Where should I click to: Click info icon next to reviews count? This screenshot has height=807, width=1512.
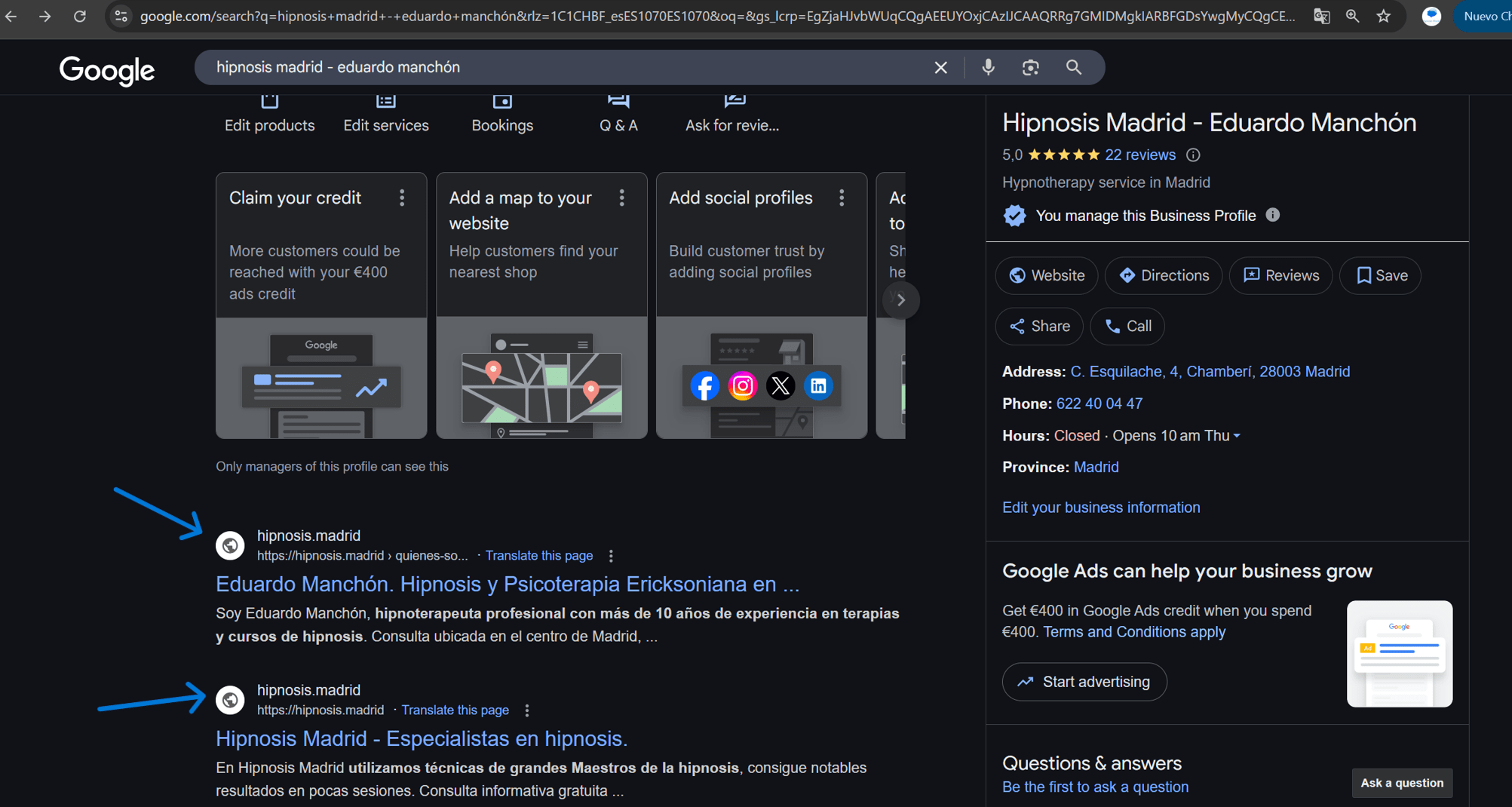(1193, 155)
